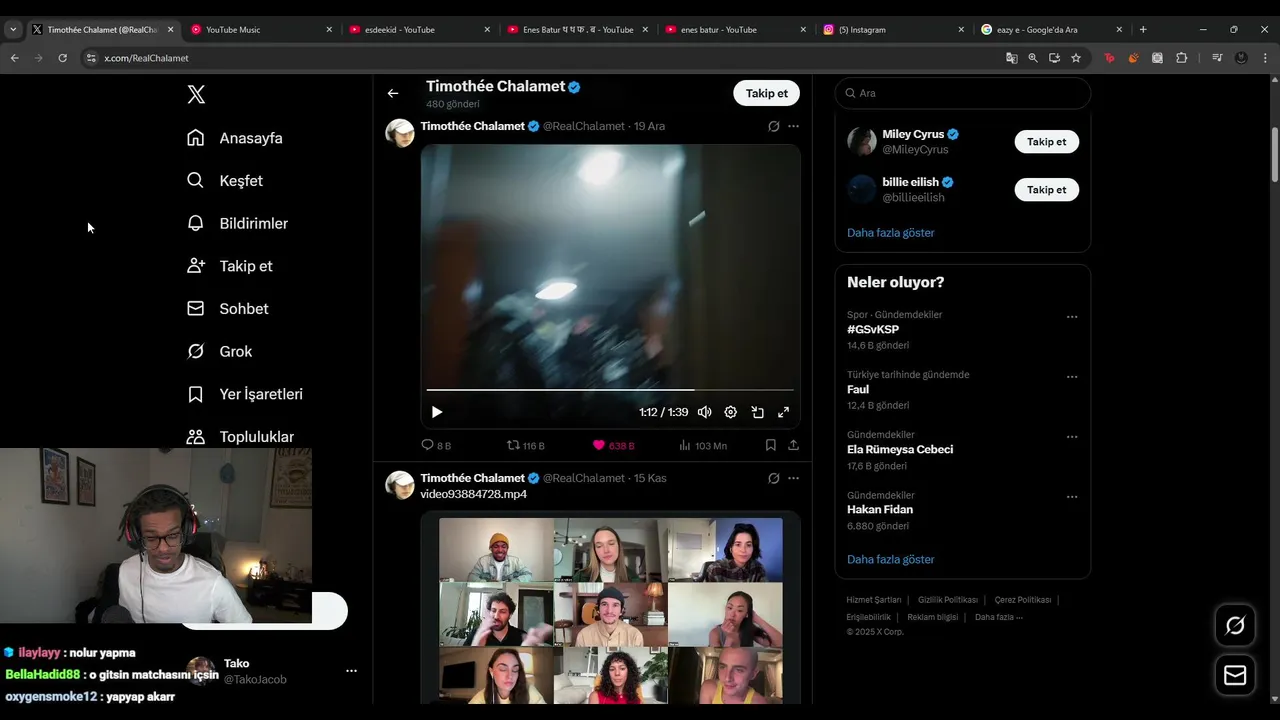Click Daha fazla göster under suggestions

pos(890,233)
